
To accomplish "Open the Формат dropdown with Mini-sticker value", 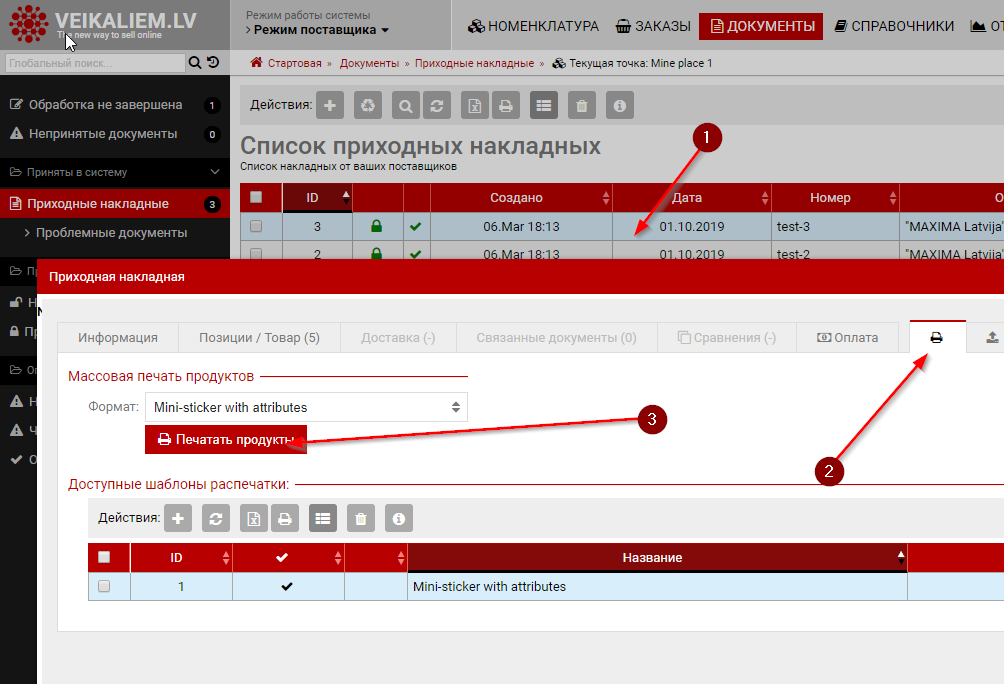I will (306, 407).
